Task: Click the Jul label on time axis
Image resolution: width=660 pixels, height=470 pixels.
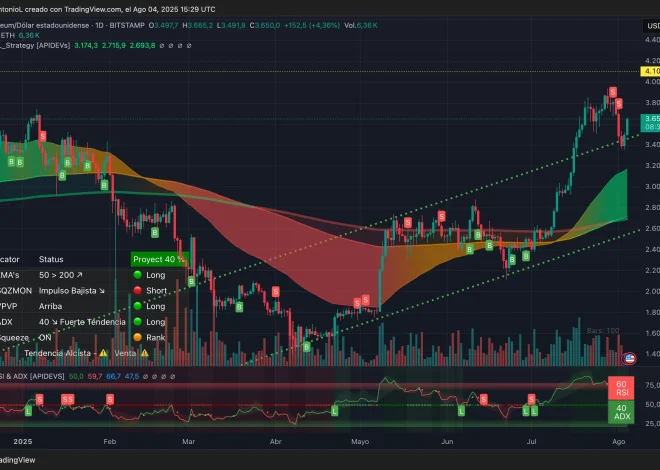Action: (532, 441)
